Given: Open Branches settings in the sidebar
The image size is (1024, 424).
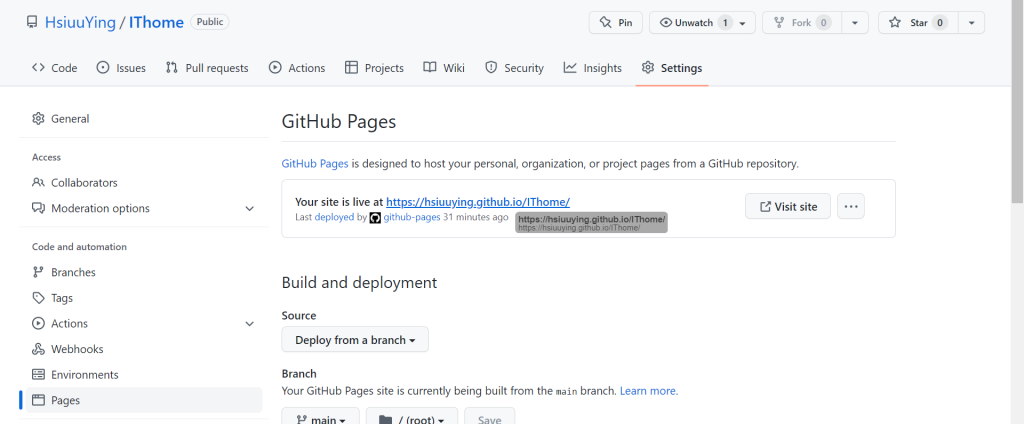Looking at the screenshot, I should pos(144,272).
